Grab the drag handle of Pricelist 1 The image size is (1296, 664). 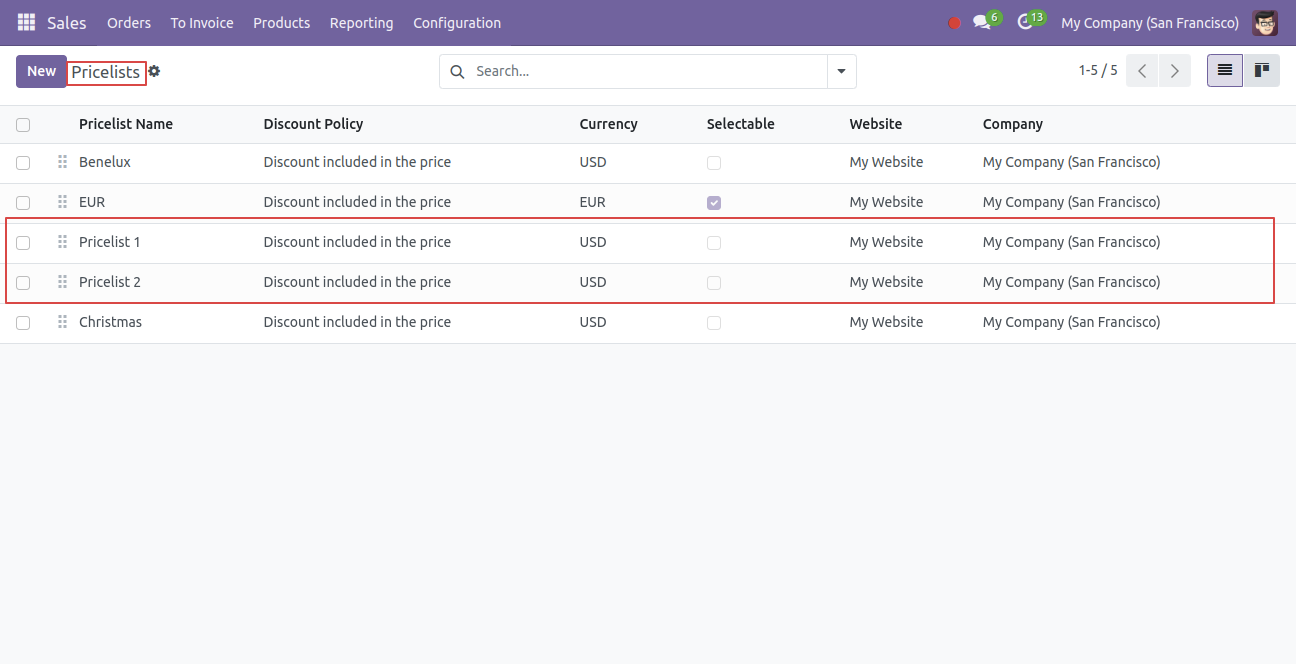(x=62, y=242)
